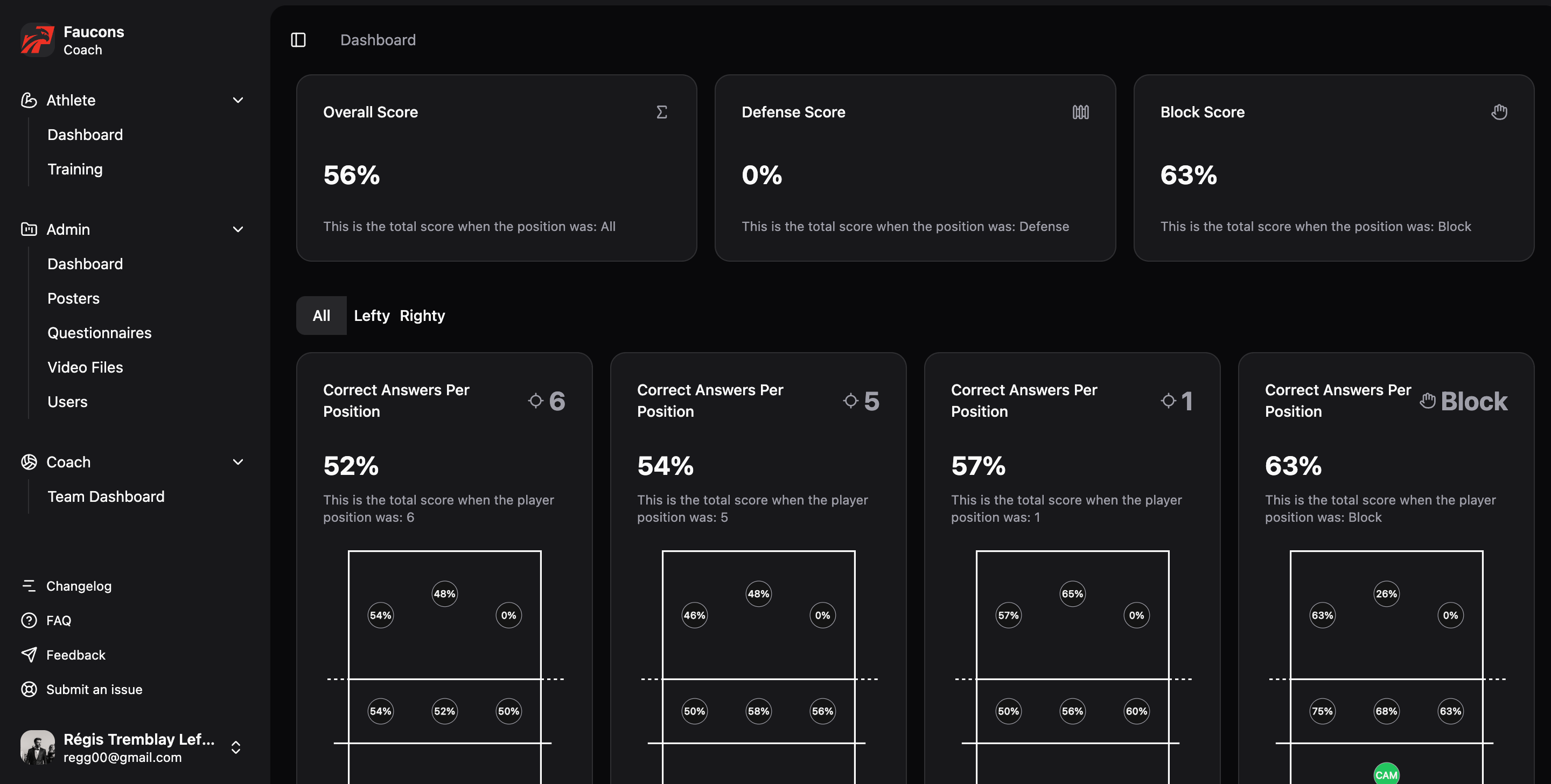The height and width of the screenshot is (784, 1551).
Task: Switch the handedness filter to Righty
Action: click(x=422, y=315)
